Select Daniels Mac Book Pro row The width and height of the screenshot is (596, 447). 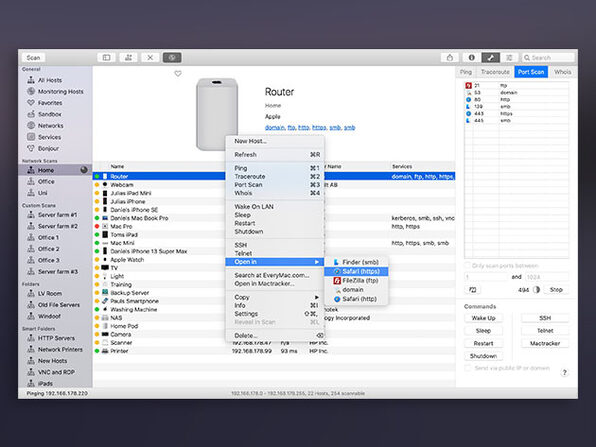[274, 218]
